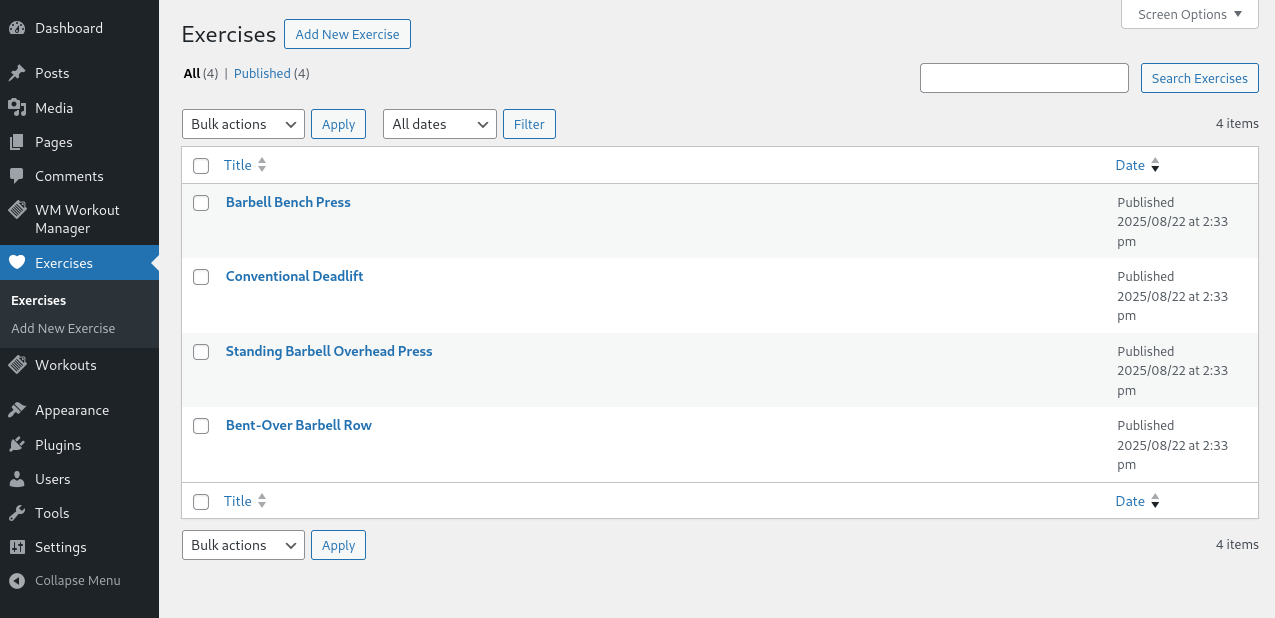Open Add New Exercise submenu item
The height and width of the screenshot is (618, 1275).
63,328
